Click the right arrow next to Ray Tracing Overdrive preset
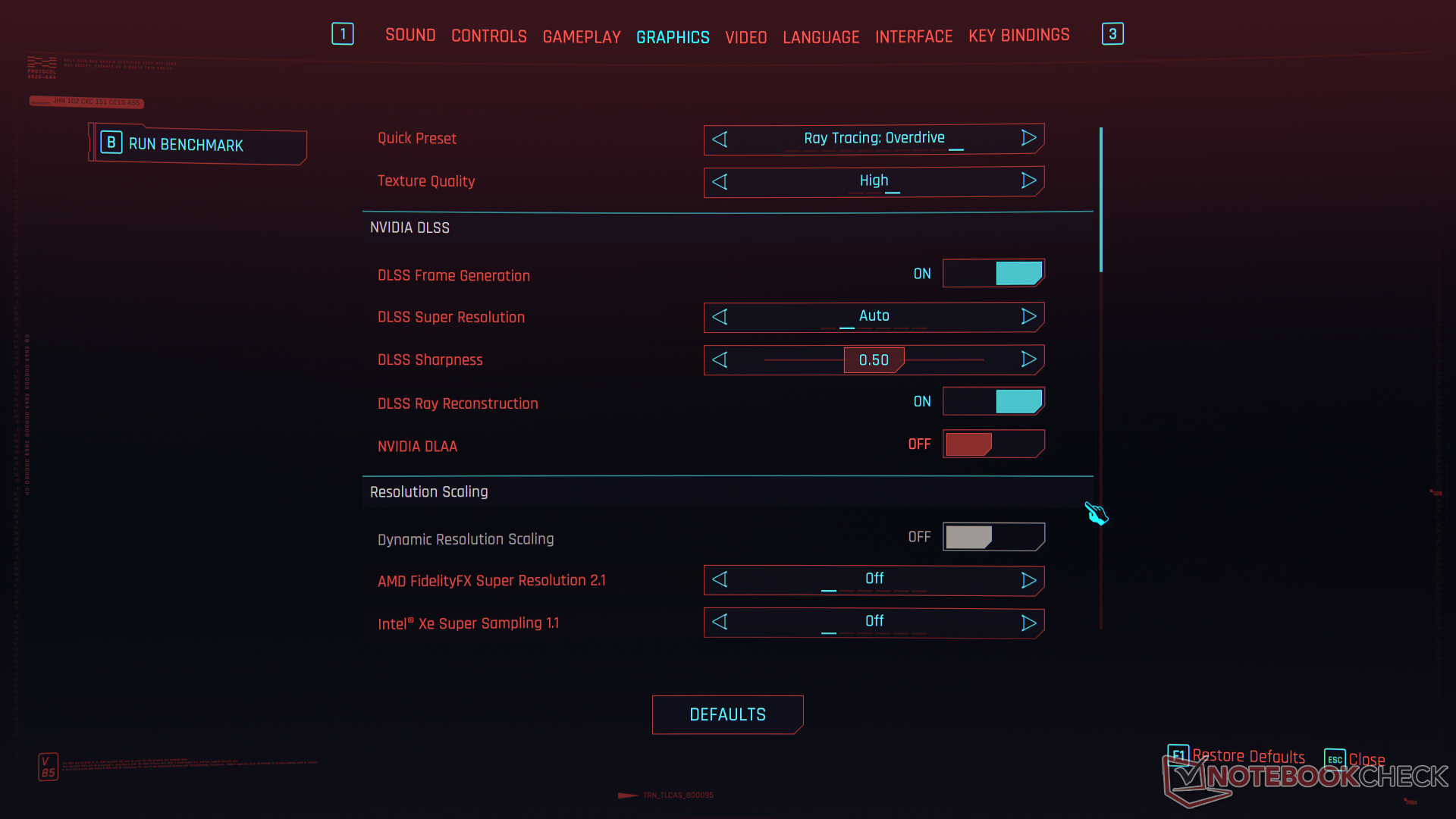This screenshot has height=819, width=1456. pyautogui.click(x=1028, y=138)
